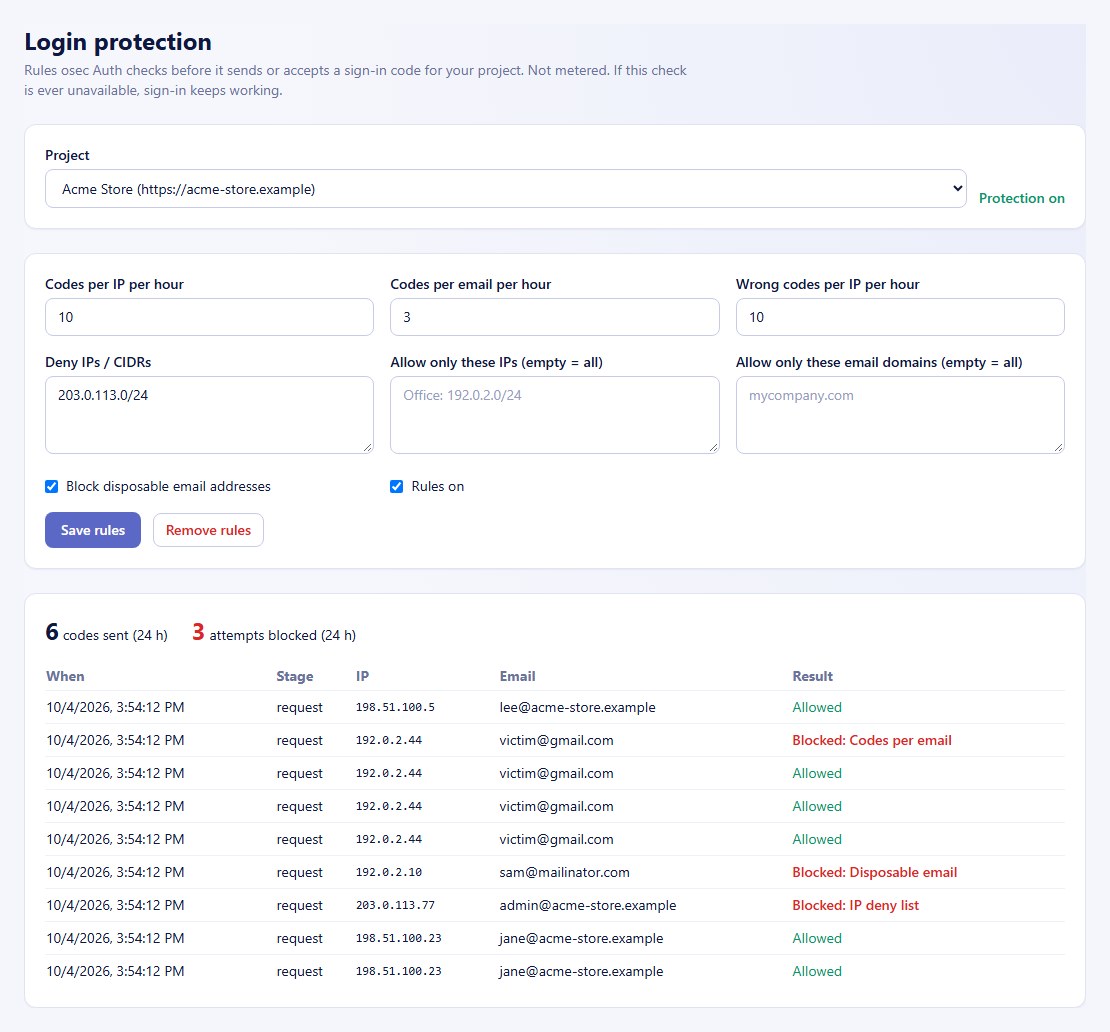Click the Allow only these IPs label
Viewport: 1110px width, 1032px height.
[x=496, y=362]
